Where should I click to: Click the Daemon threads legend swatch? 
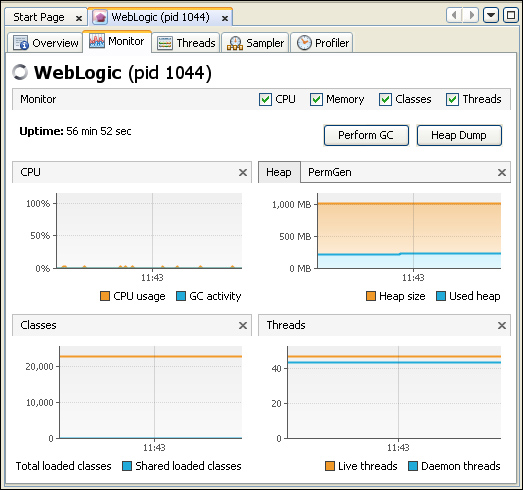pos(413,466)
